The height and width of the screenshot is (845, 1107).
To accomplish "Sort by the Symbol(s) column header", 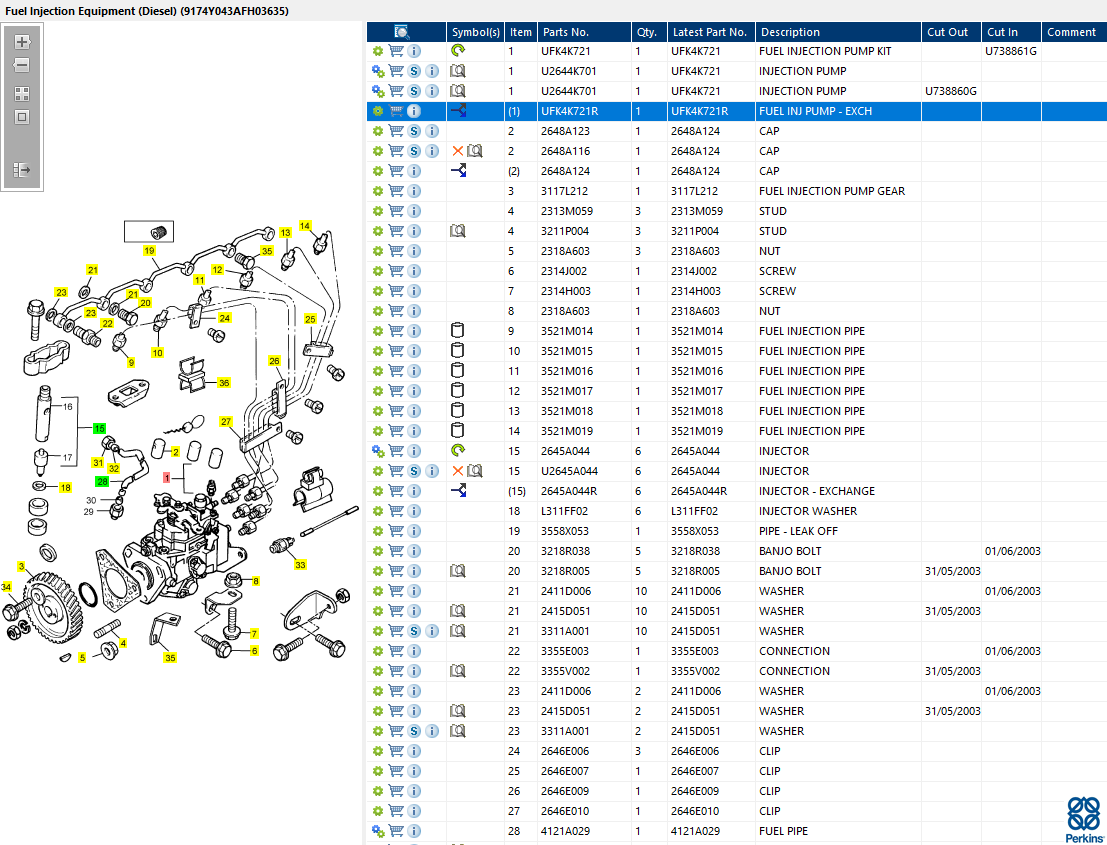I will pyautogui.click(x=475, y=32).
